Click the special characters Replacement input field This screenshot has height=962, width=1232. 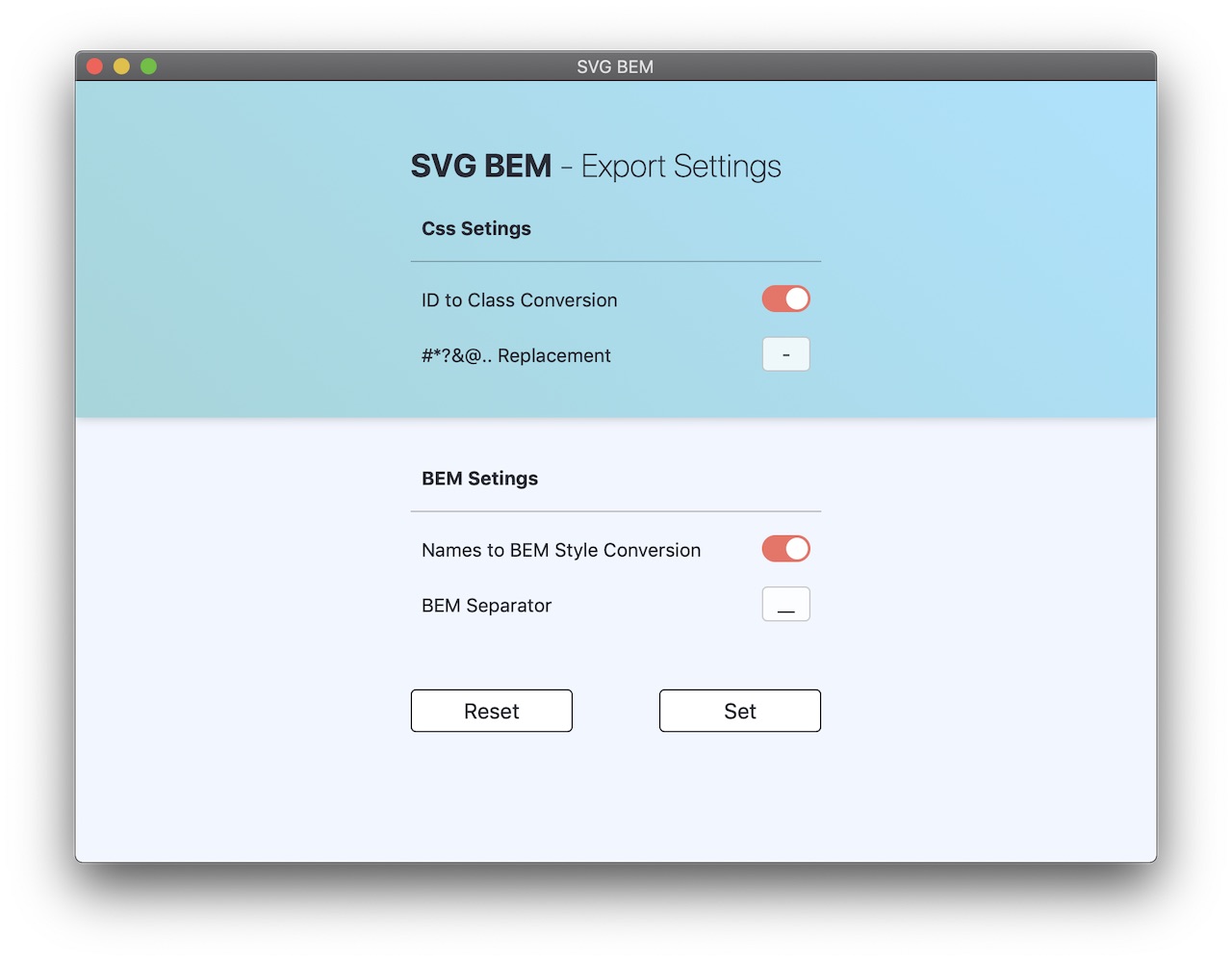click(785, 354)
